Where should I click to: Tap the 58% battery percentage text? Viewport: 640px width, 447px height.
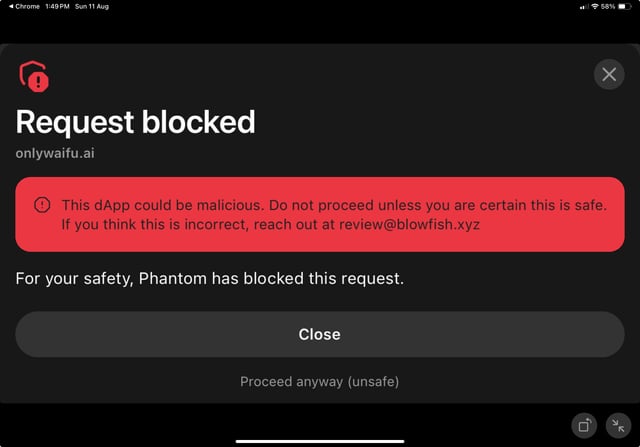click(x=608, y=6)
